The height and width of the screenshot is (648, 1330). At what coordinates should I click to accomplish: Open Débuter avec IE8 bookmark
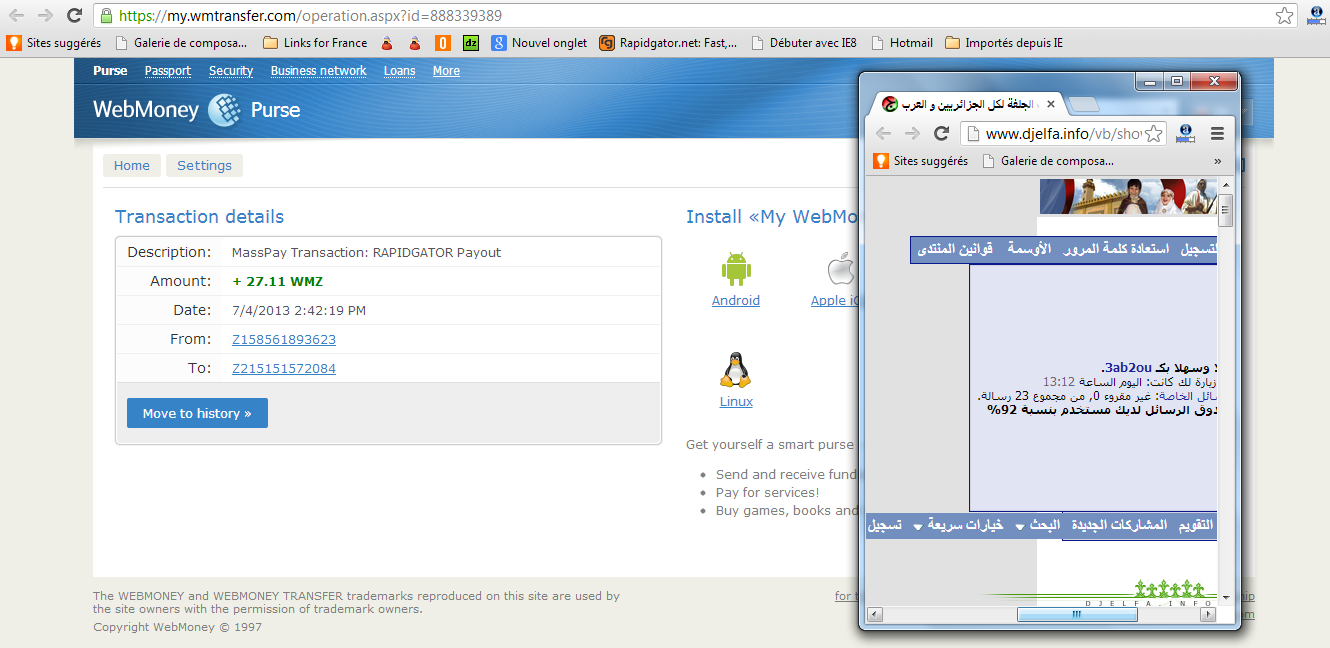(x=803, y=43)
